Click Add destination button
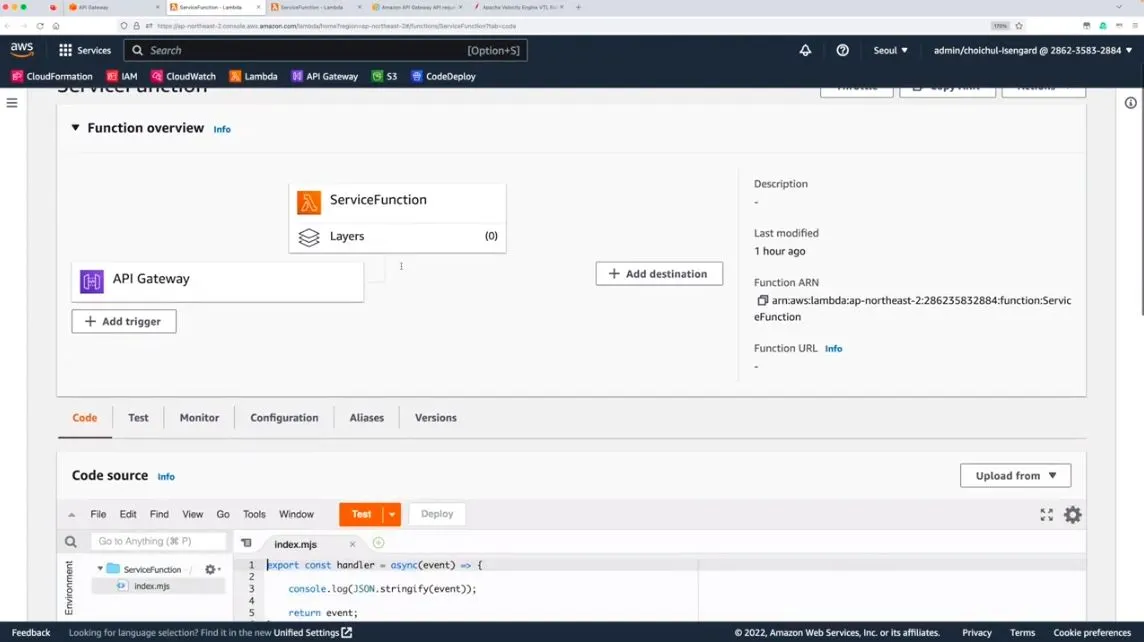1144x642 pixels. [659, 274]
